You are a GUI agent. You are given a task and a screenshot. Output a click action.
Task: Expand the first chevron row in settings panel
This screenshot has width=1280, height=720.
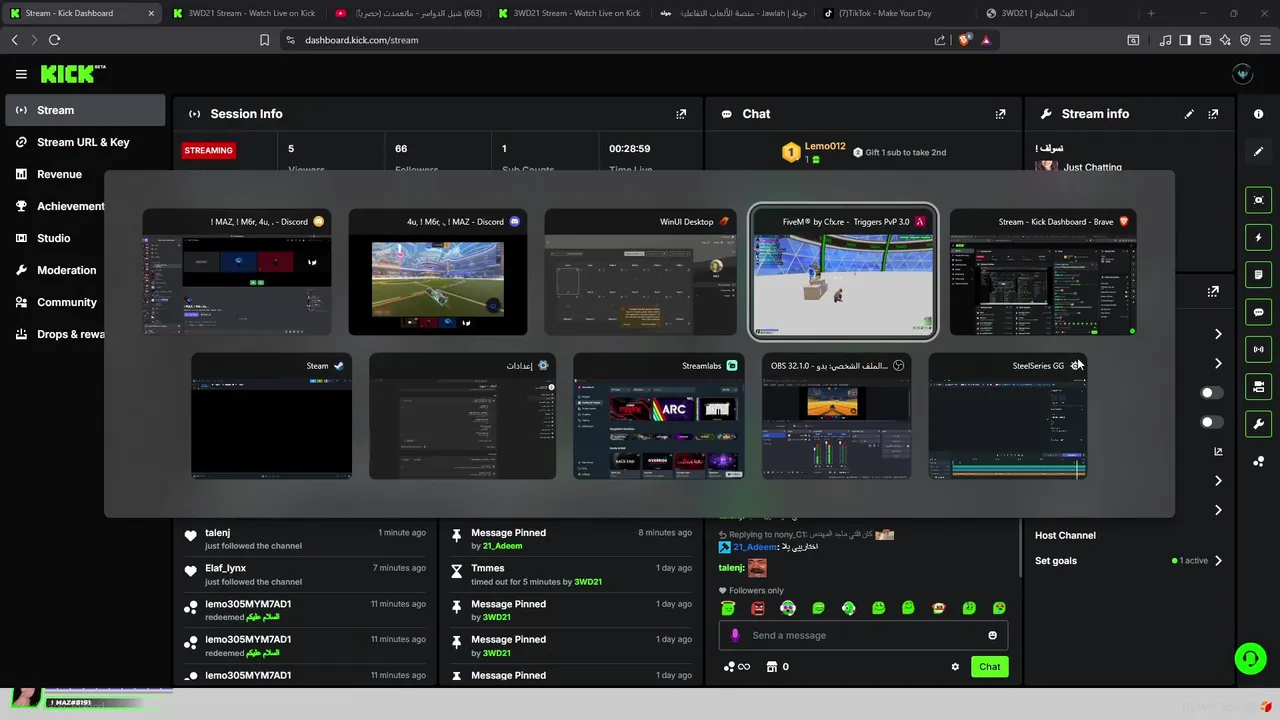1218,334
